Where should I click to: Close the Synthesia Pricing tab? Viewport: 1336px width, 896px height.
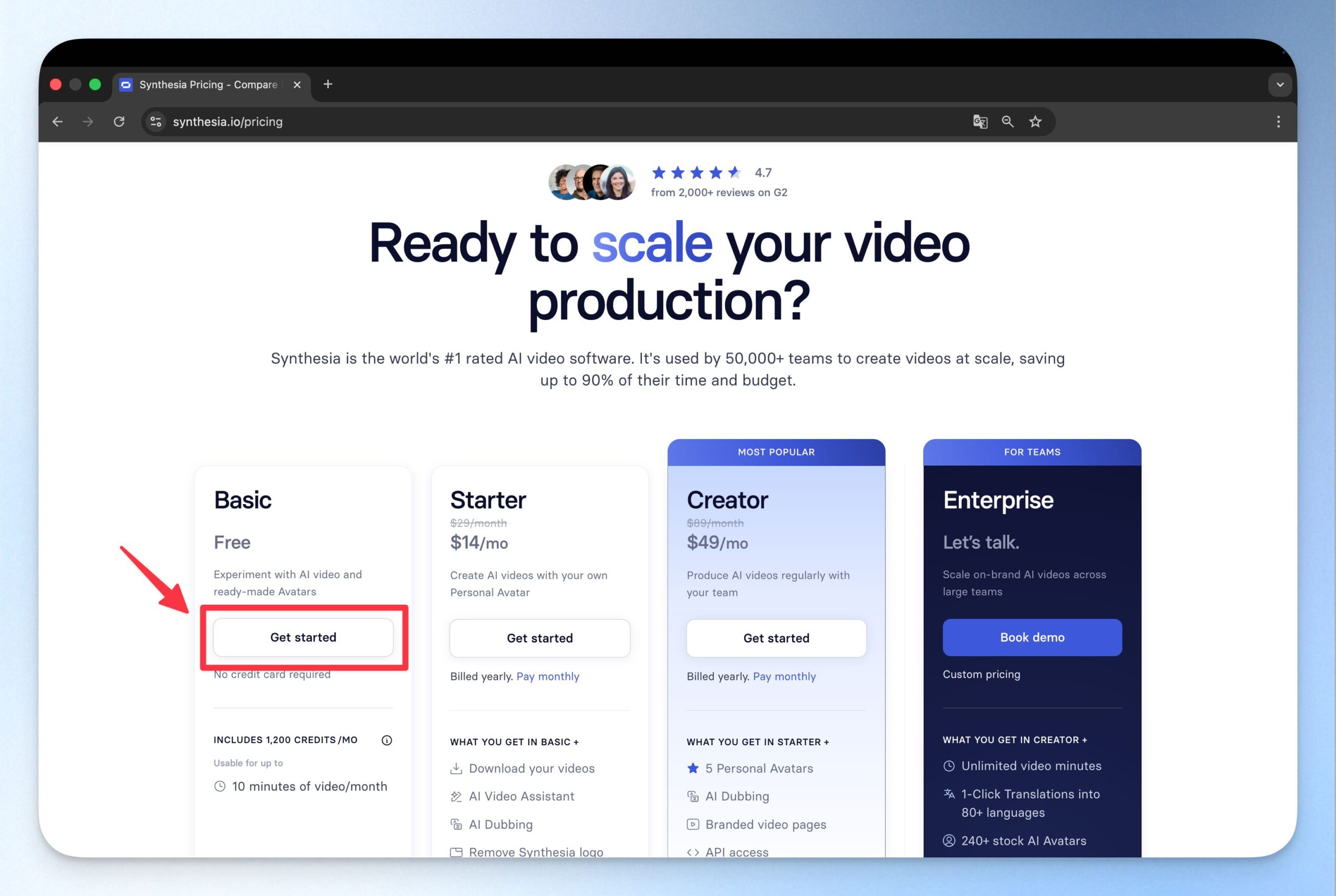click(x=297, y=85)
